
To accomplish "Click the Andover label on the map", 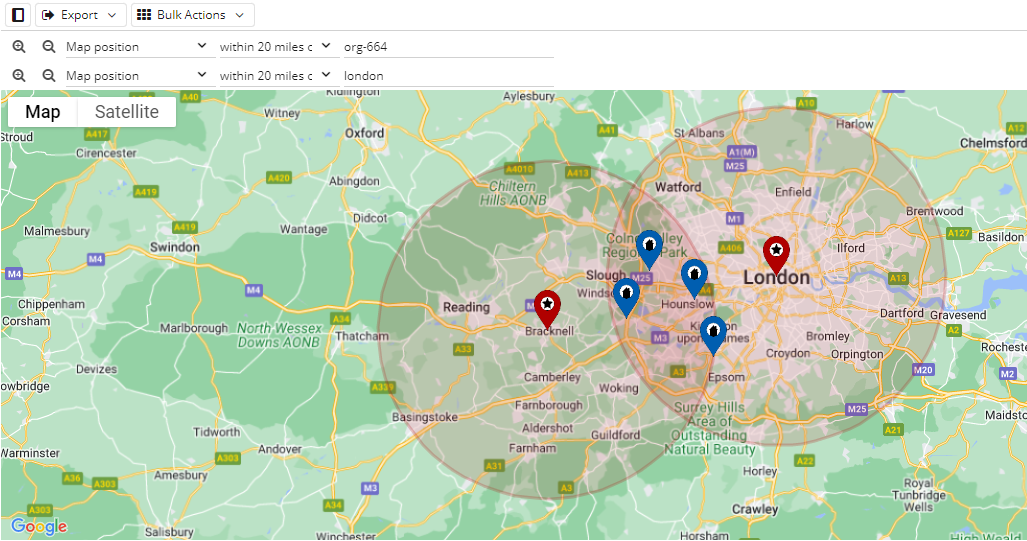I will [280, 449].
